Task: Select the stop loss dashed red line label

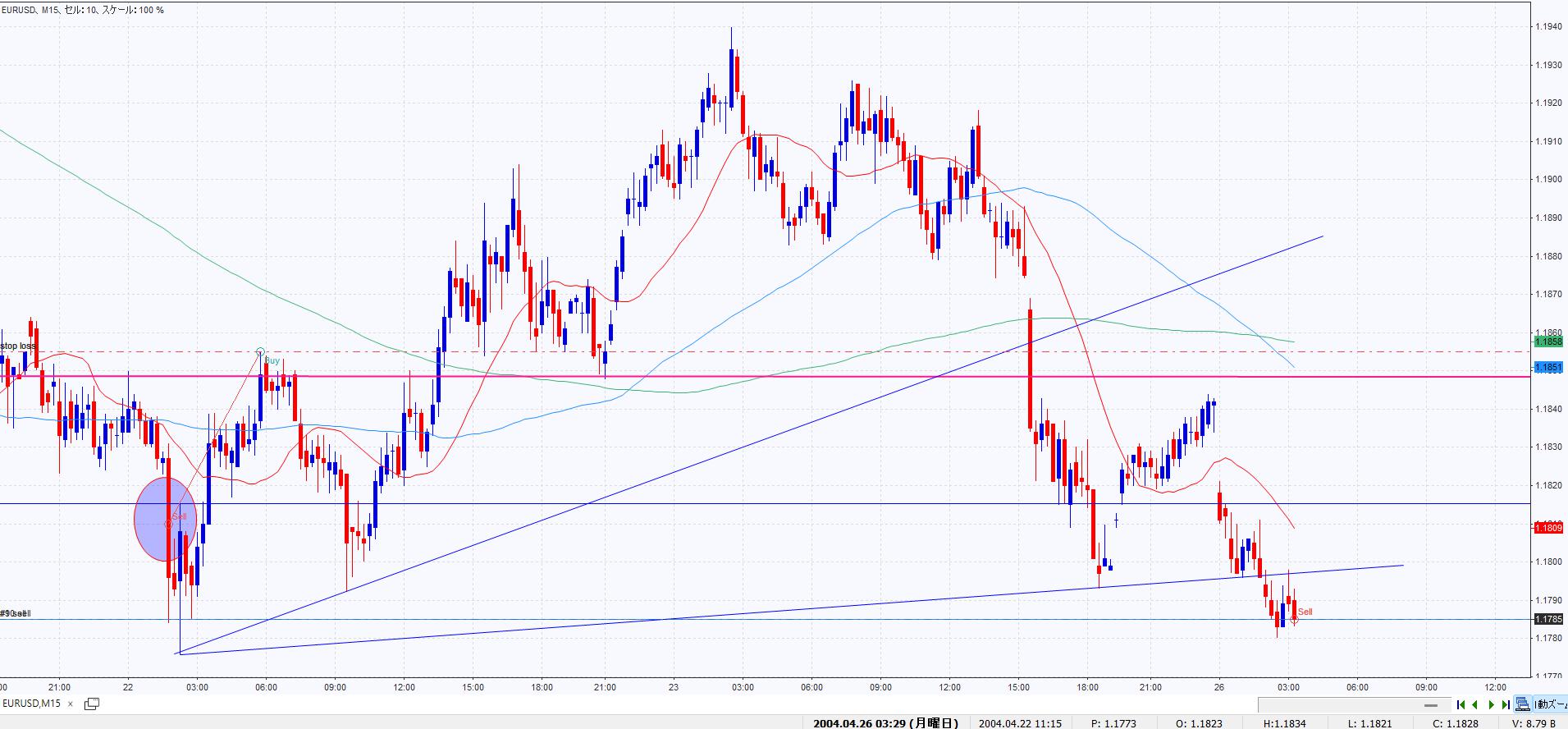Action: (x=18, y=346)
